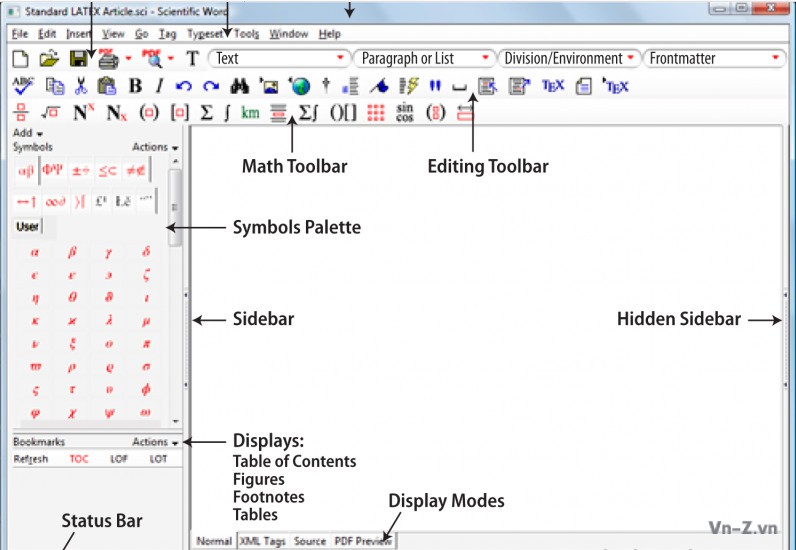796x550 pixels.
Task: Insert the lambda symbol from the palette
Action: 109,321
